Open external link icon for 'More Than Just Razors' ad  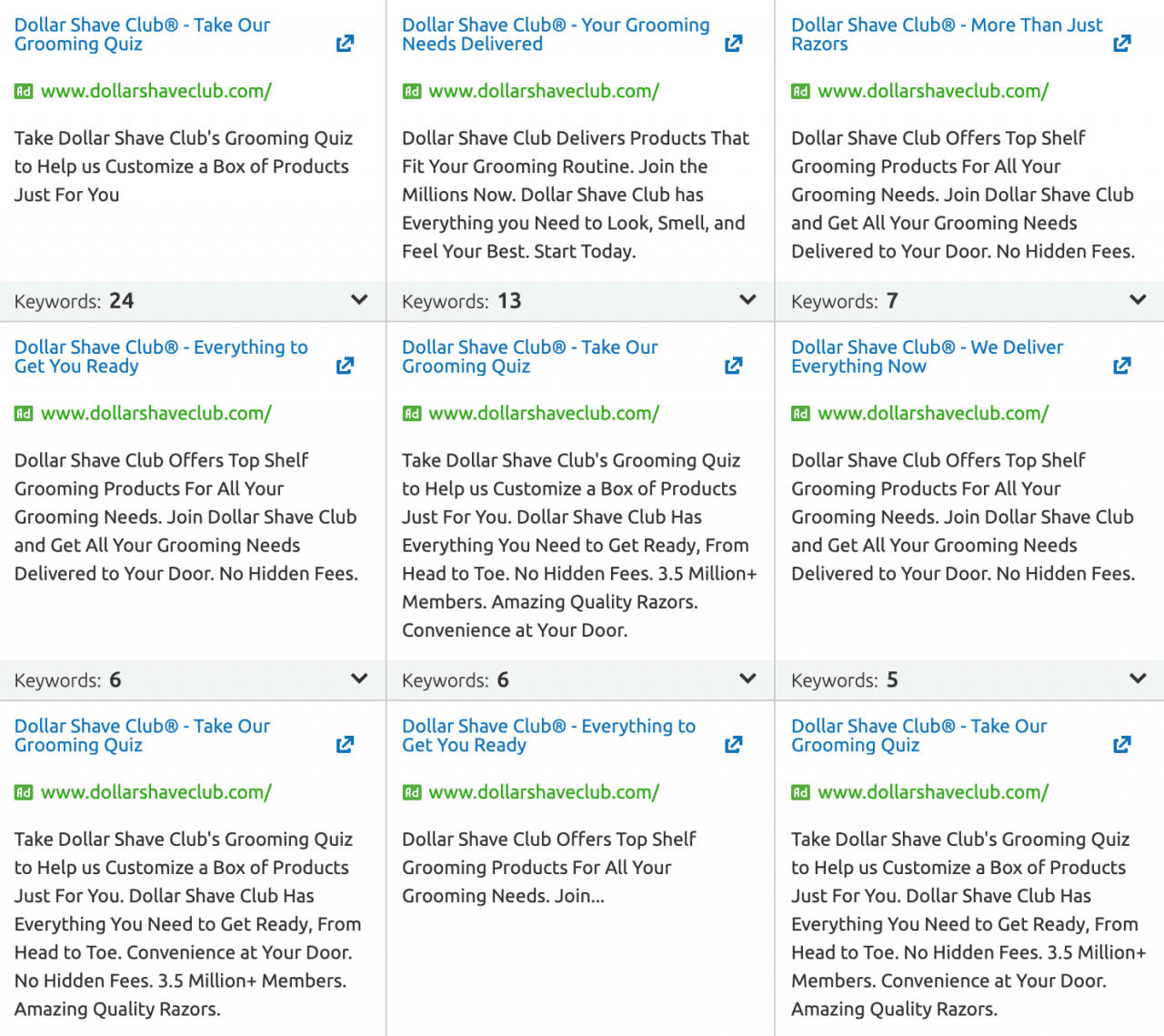coord(1122,43)
